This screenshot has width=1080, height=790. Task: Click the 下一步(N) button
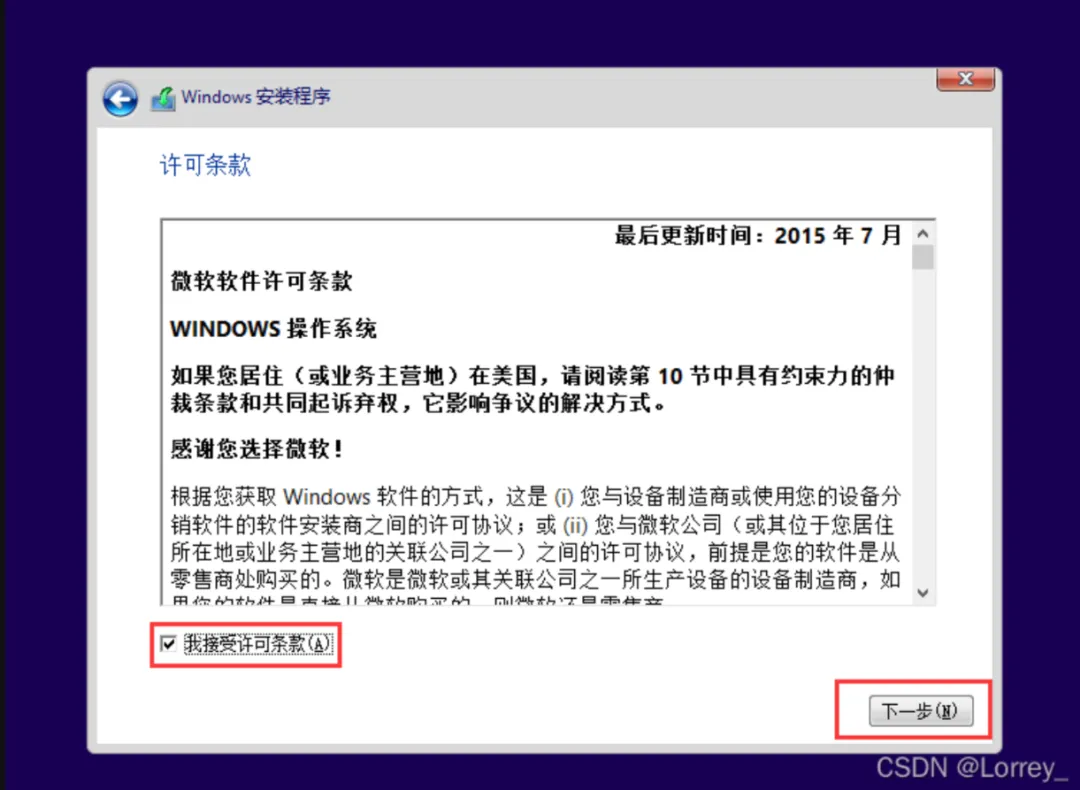(x=921, y=711)
